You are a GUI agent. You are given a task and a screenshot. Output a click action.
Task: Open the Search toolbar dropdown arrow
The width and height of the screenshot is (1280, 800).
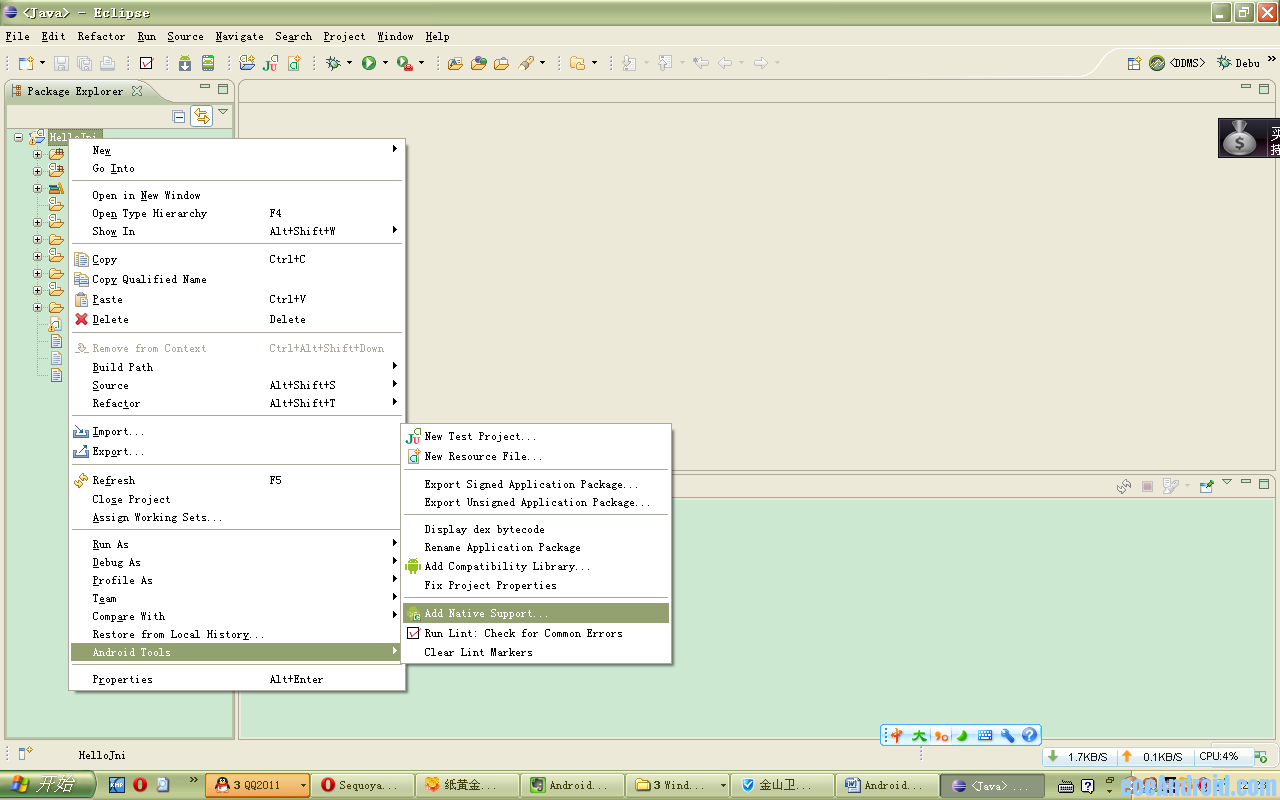[543, 63]
